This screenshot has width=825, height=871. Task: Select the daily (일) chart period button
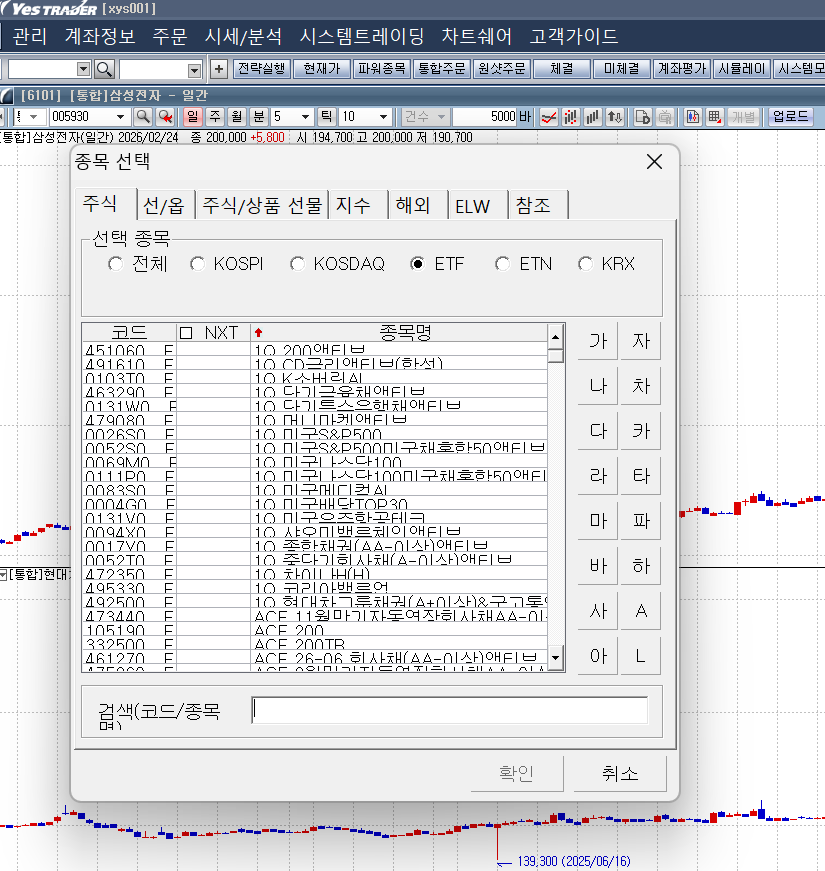point(193,117)
